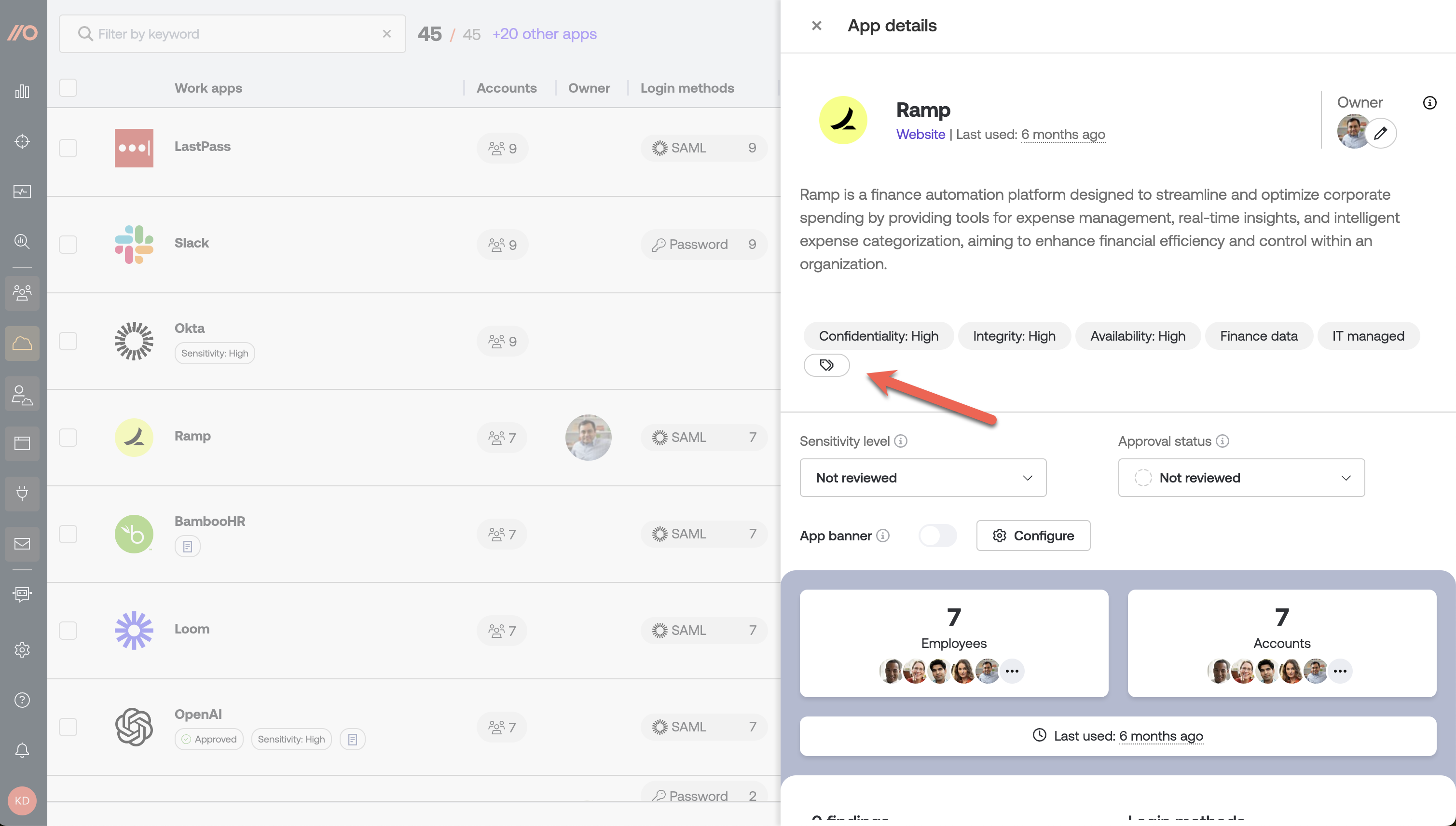Viewport: 1456px width, 826px height.
Task: Open the employees group sidebar icon
Action: (x=22, y=293)
